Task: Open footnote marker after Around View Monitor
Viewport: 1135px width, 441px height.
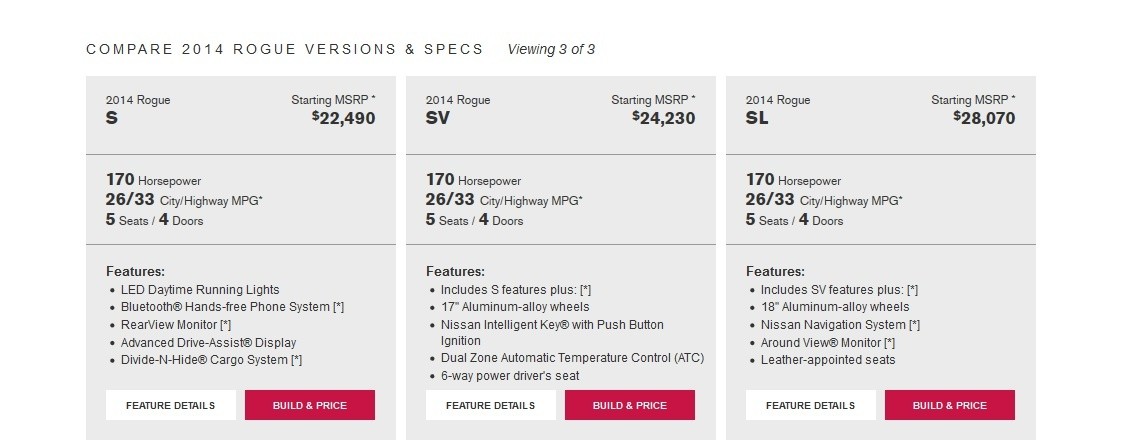Action: pyautogui.click(x=890, y=343)
